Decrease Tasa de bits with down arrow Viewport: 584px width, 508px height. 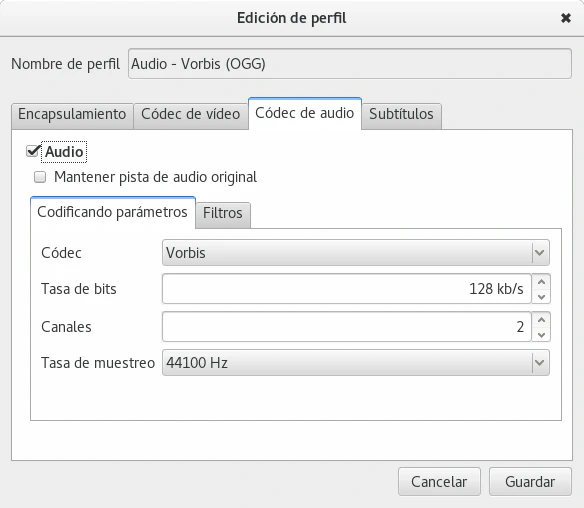[x=541, y=296]
